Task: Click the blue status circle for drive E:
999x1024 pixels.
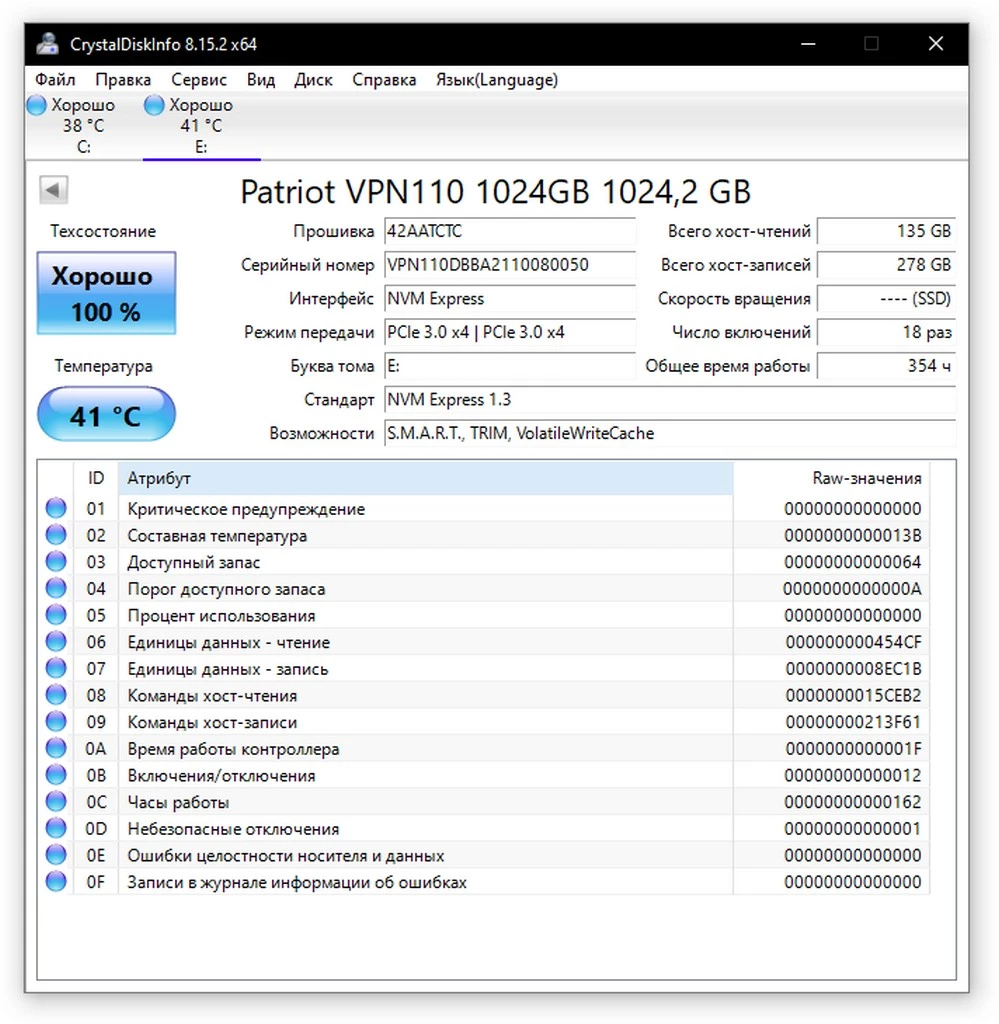Action: [154, 105]
